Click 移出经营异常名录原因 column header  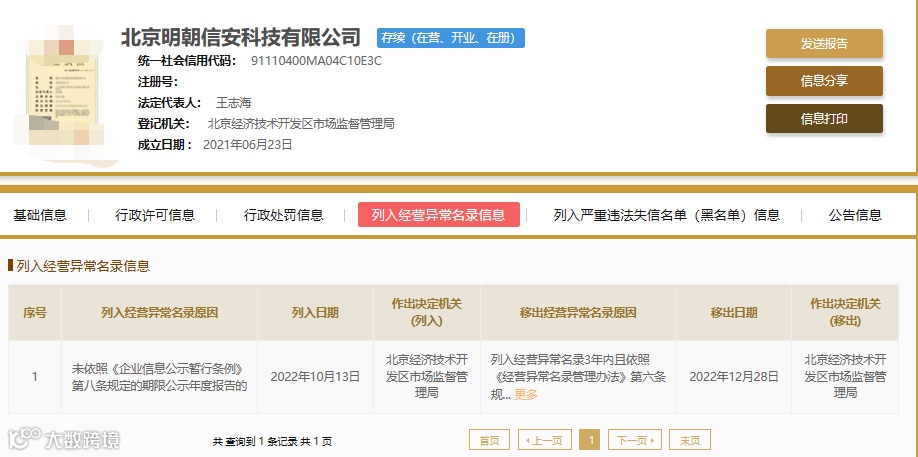click(578, 312)
